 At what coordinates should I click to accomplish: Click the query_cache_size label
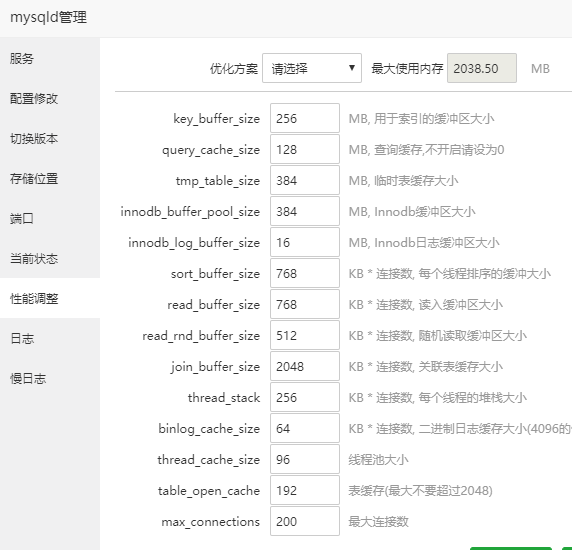[211, 150]
